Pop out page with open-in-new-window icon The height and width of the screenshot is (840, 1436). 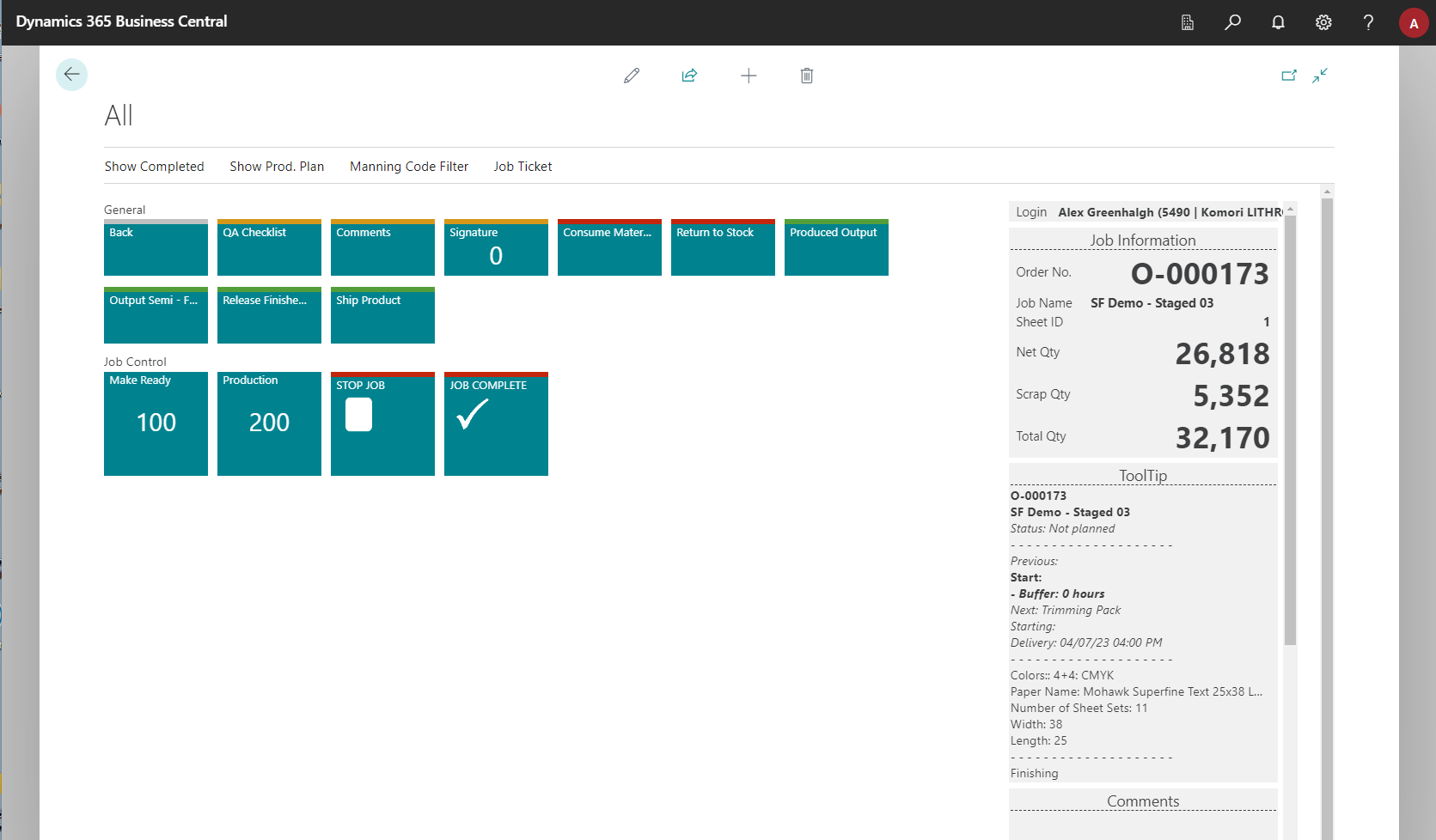[1289, 76]
